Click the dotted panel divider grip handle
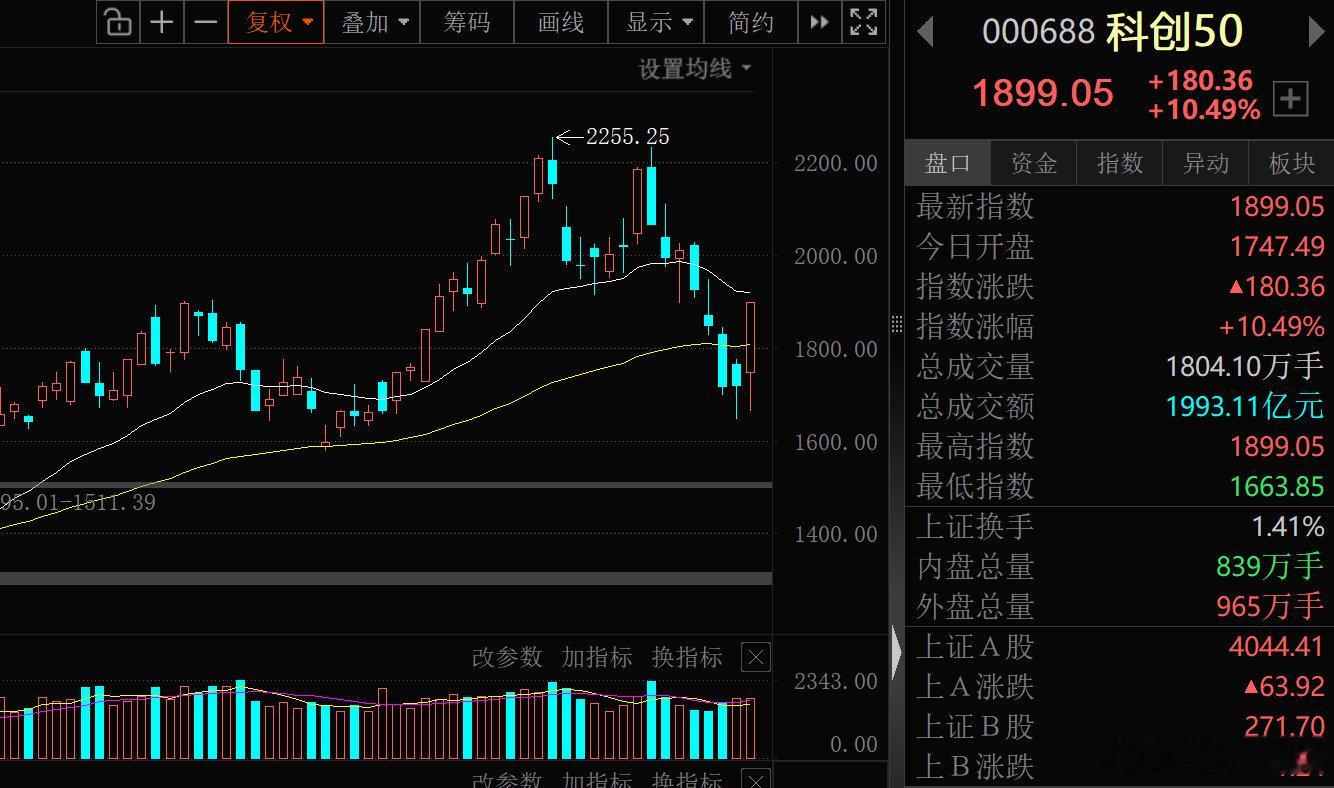 896,324
